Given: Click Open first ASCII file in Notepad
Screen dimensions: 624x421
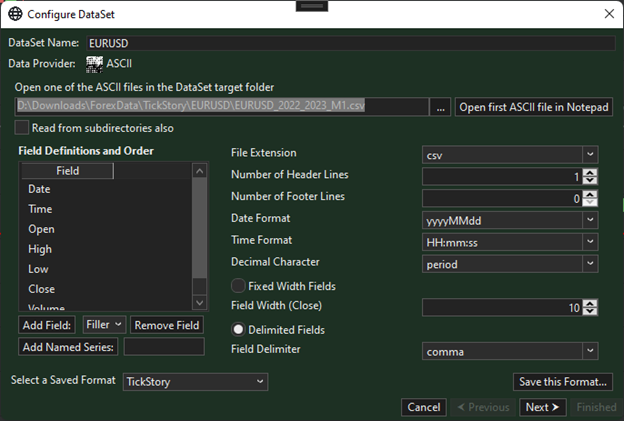Looking at the screenshot, I should [x=533, y=107].
